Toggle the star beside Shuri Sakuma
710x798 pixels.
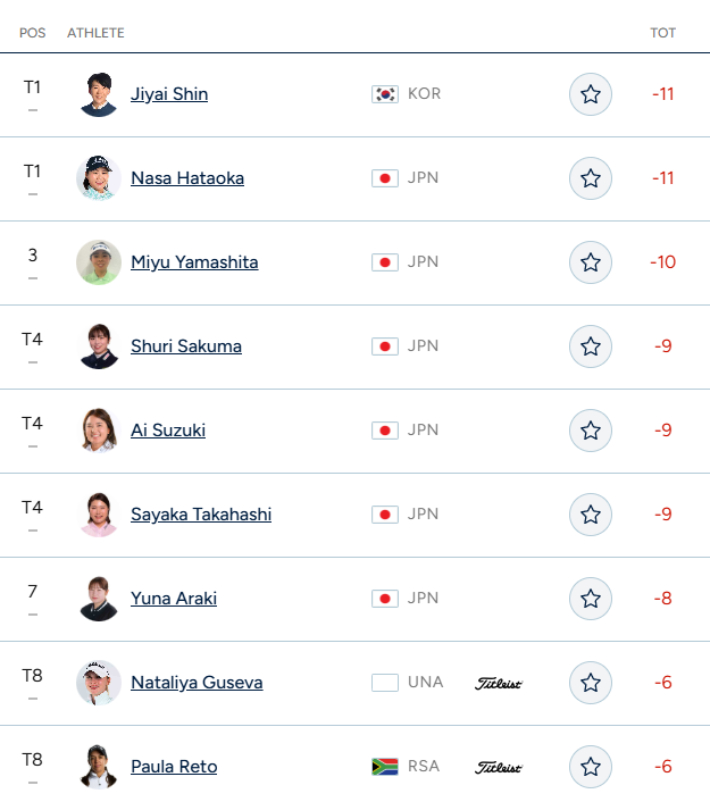click(x=590, y=347)
